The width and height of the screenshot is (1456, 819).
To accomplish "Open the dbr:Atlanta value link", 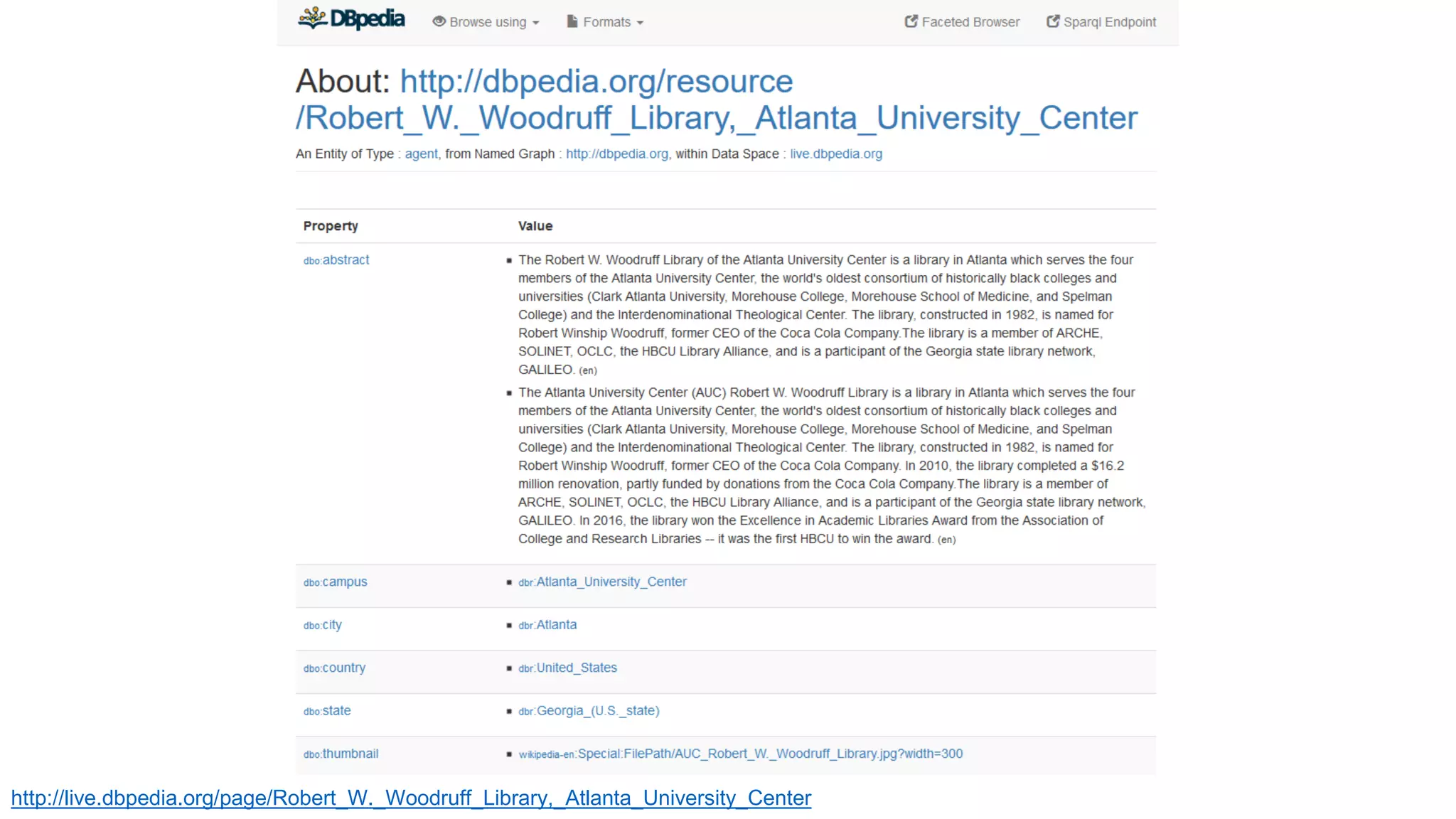I will (x=547, y=625).
